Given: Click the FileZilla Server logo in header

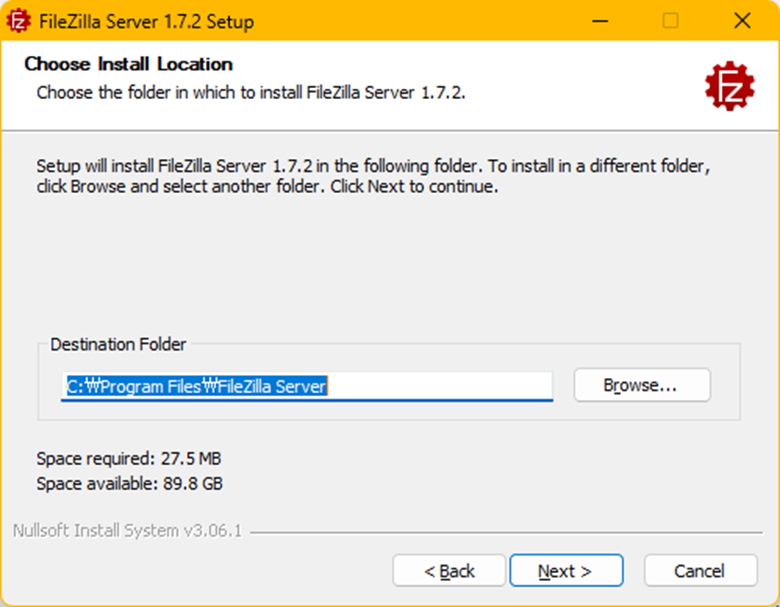Looking at the screenshot, I should (x=729, y=86).
